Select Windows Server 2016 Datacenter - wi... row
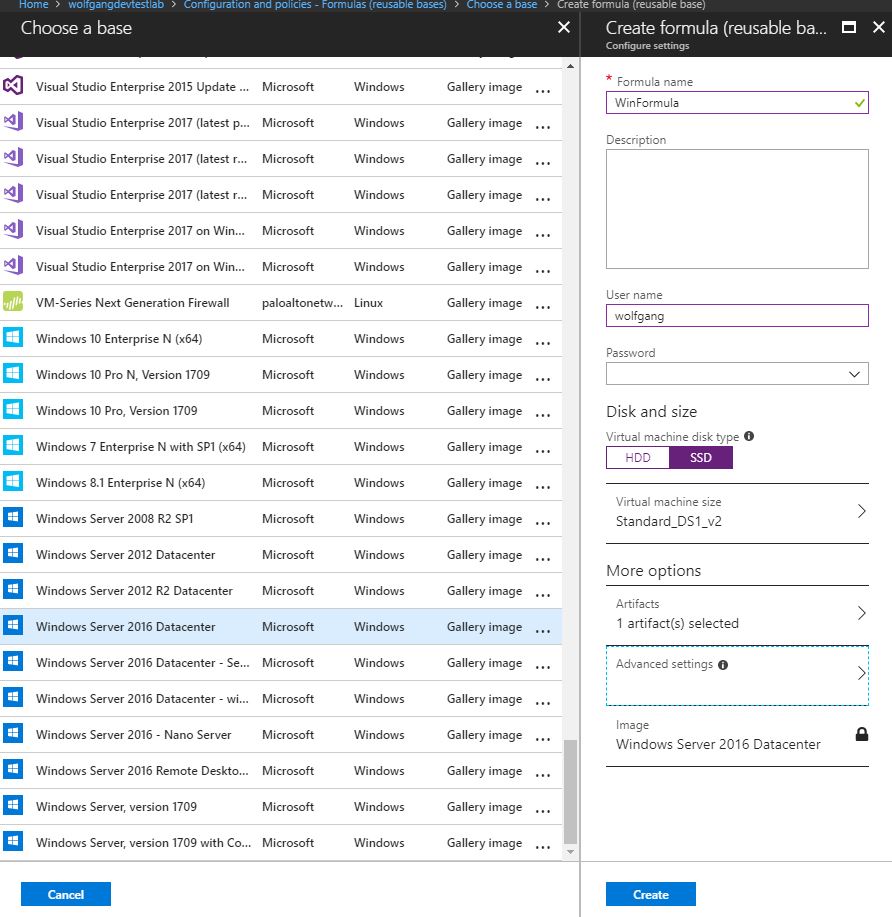The height and width of the screenshot is (917, 892). pos(281,698)
